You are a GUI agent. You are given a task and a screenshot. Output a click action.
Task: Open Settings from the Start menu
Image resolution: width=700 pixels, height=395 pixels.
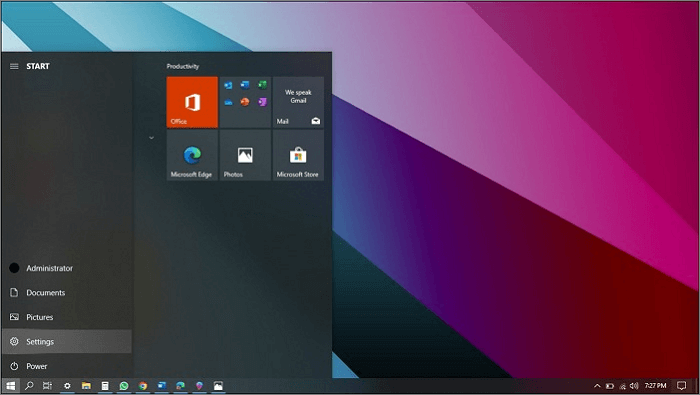pyautogui.click(x=67, y=342)
